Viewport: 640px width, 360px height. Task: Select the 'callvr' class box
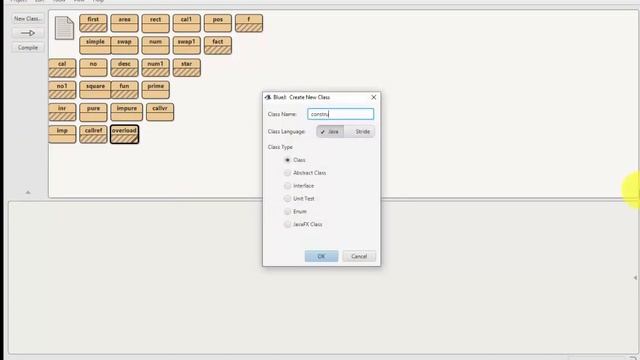(160, 112)
